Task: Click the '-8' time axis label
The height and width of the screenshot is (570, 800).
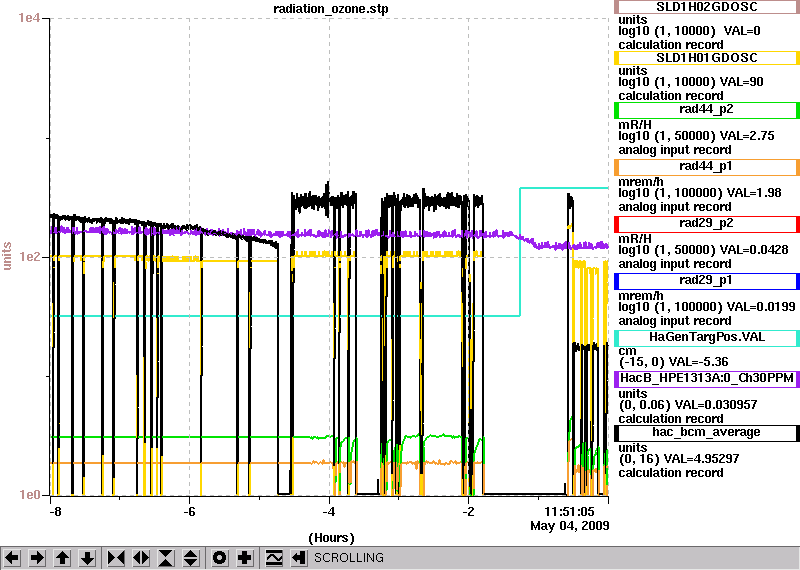Action: (x=55, y=511)
